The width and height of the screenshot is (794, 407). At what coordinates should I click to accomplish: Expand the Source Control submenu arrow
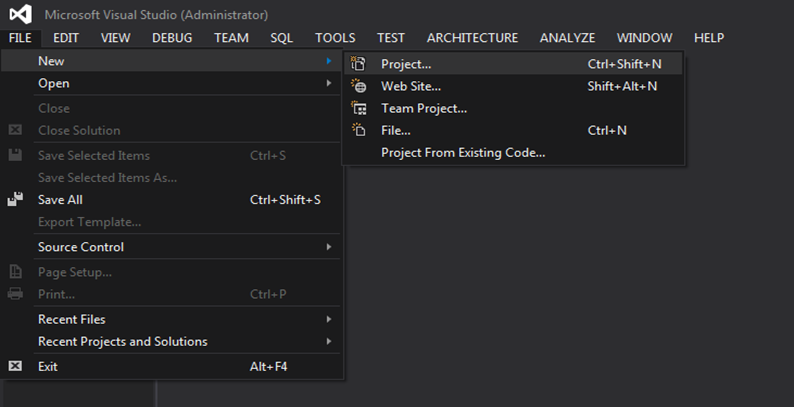329,247
